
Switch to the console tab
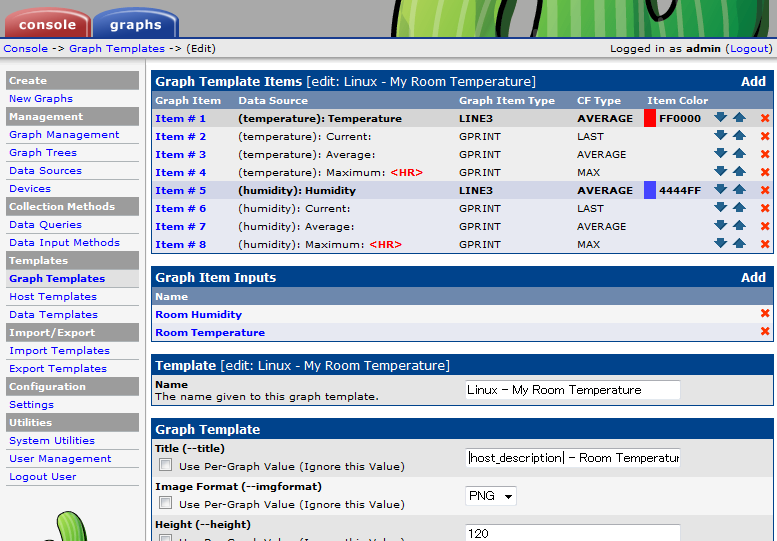click(48, 24)
